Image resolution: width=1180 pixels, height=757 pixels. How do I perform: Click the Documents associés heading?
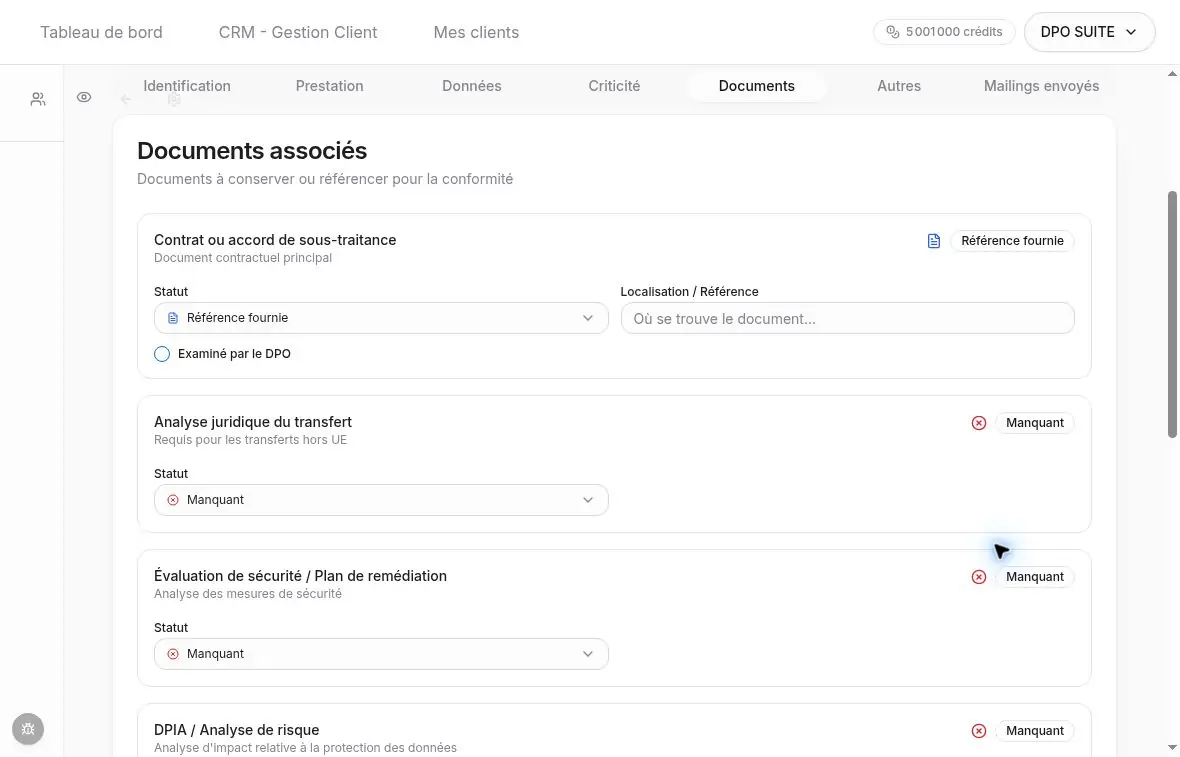tap(252, 150)
